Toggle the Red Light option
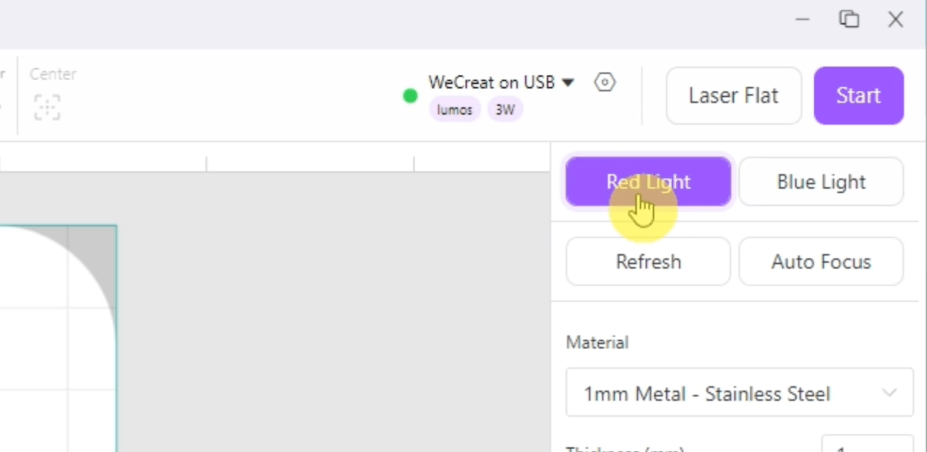Image resolution: width=927 pixels, height=452 pixels. point(648,182)
